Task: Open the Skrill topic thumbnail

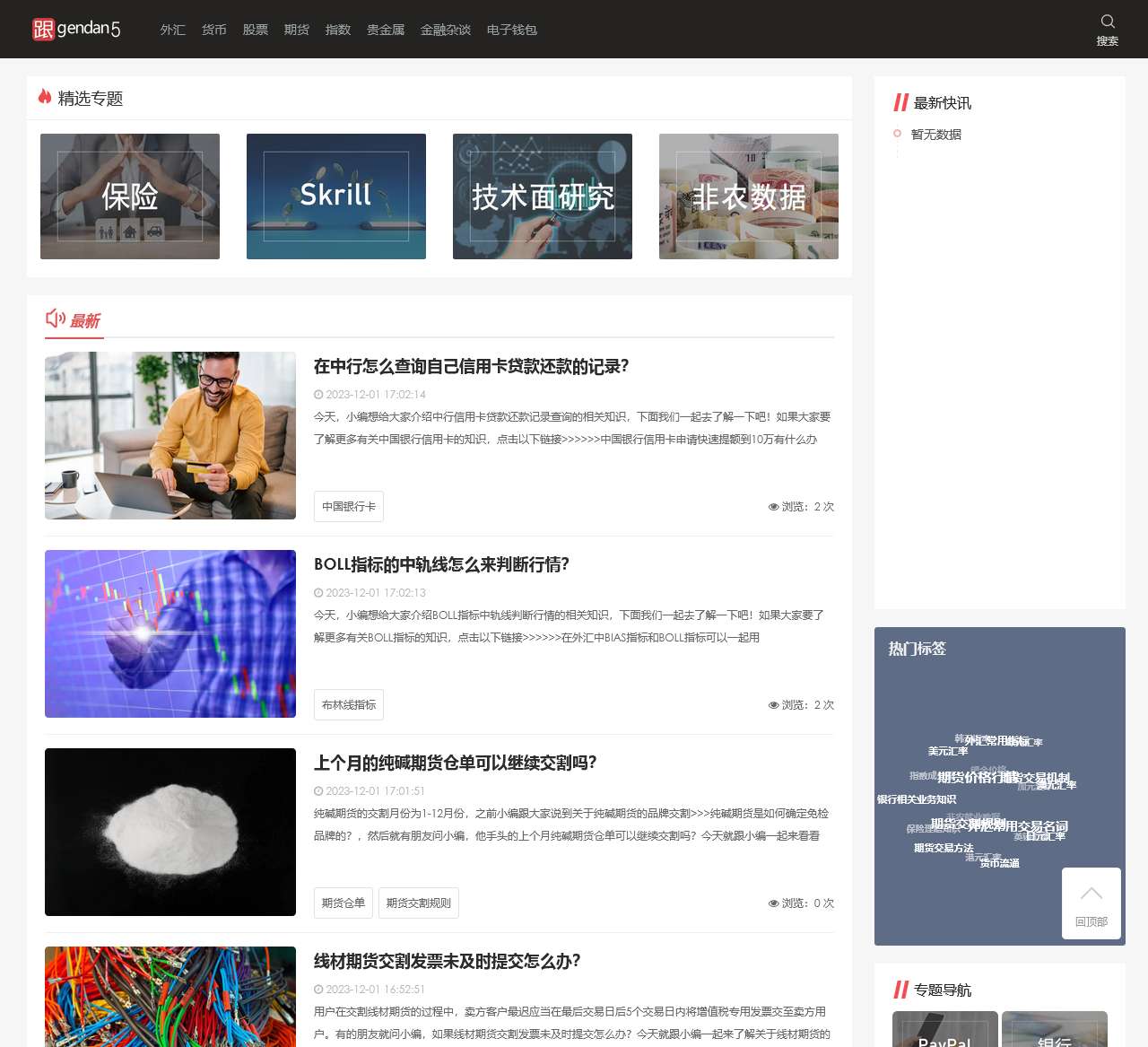Action: pyautogui.click(x=335, y=196)
